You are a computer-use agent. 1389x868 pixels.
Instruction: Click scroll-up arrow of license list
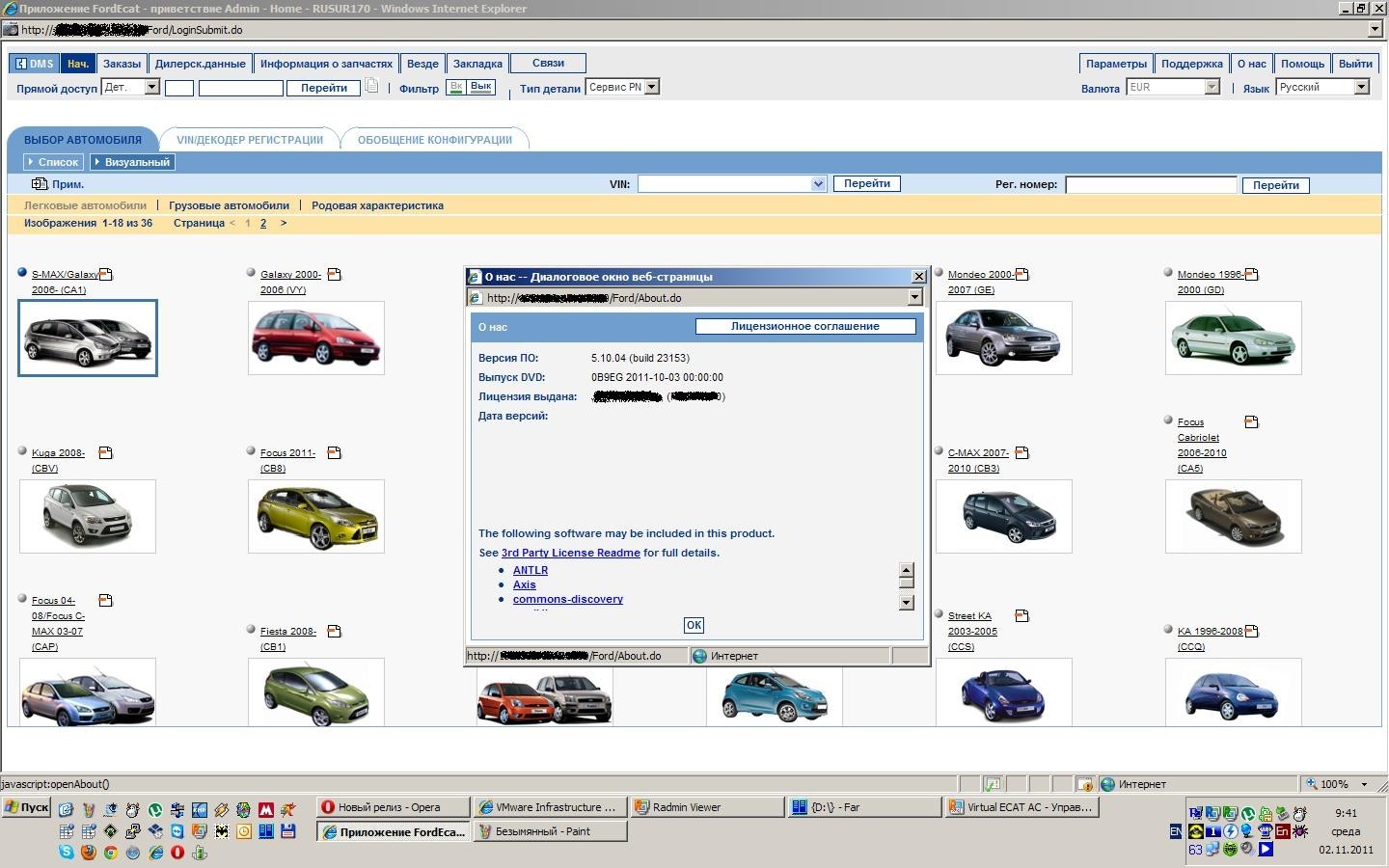tap(906, 569)
